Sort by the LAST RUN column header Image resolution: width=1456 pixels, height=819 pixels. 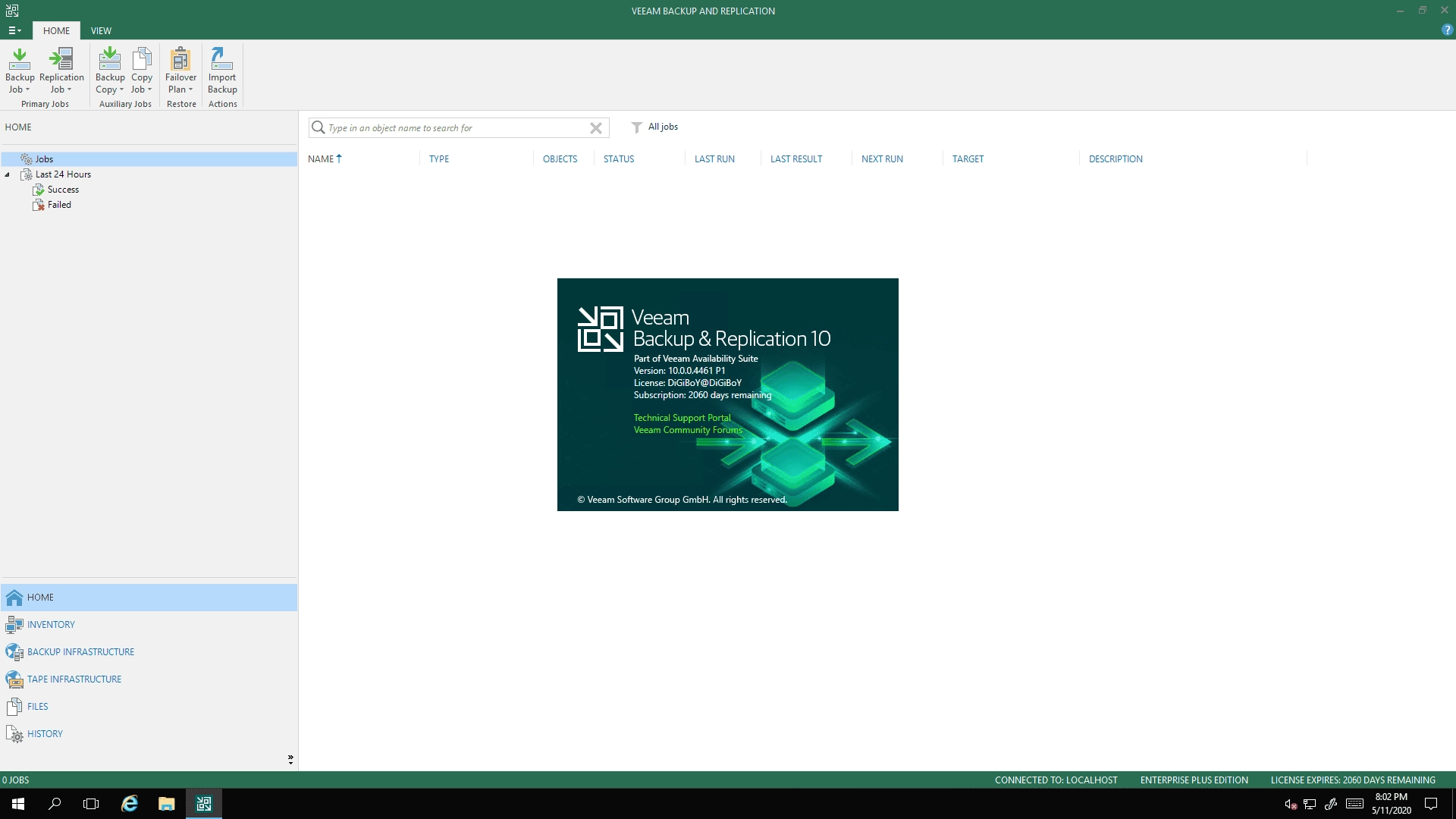point(714,159)
